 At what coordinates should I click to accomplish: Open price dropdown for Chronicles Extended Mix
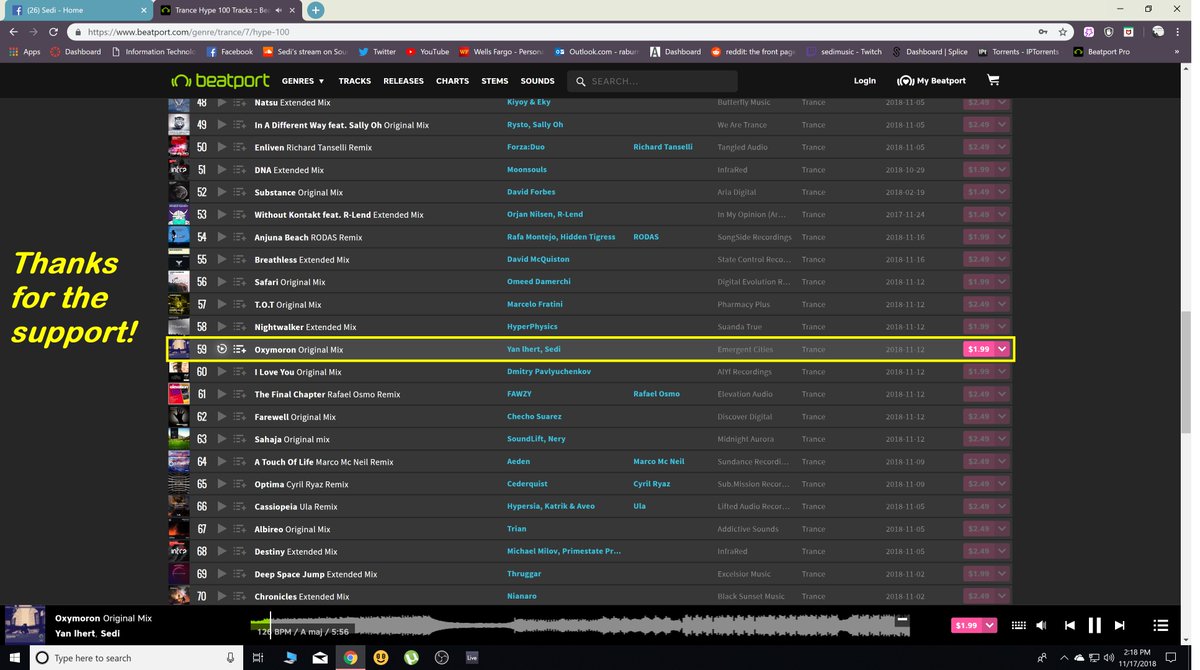point(1003,596)
